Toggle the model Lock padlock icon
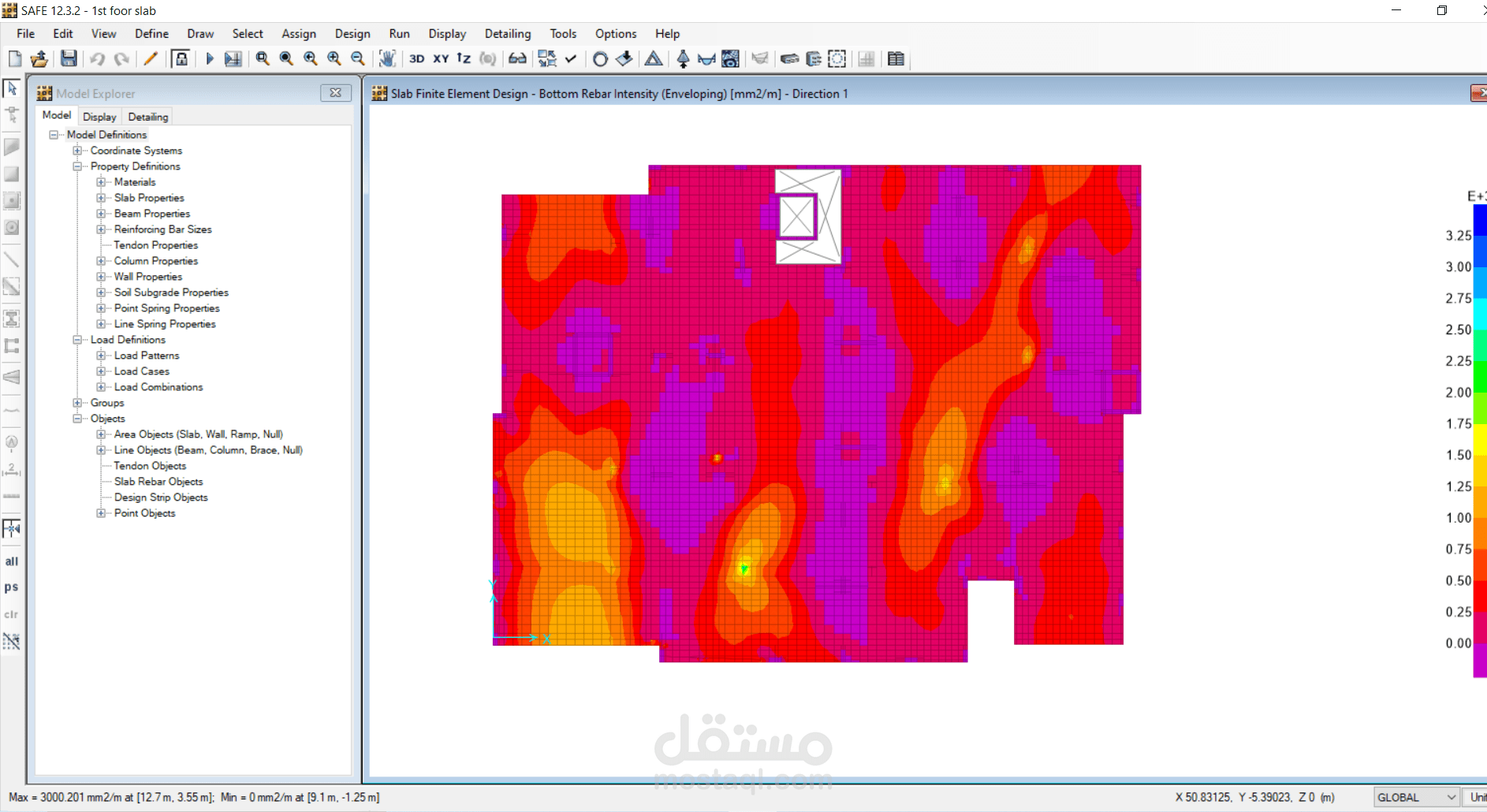 click(x=181, y=59)
